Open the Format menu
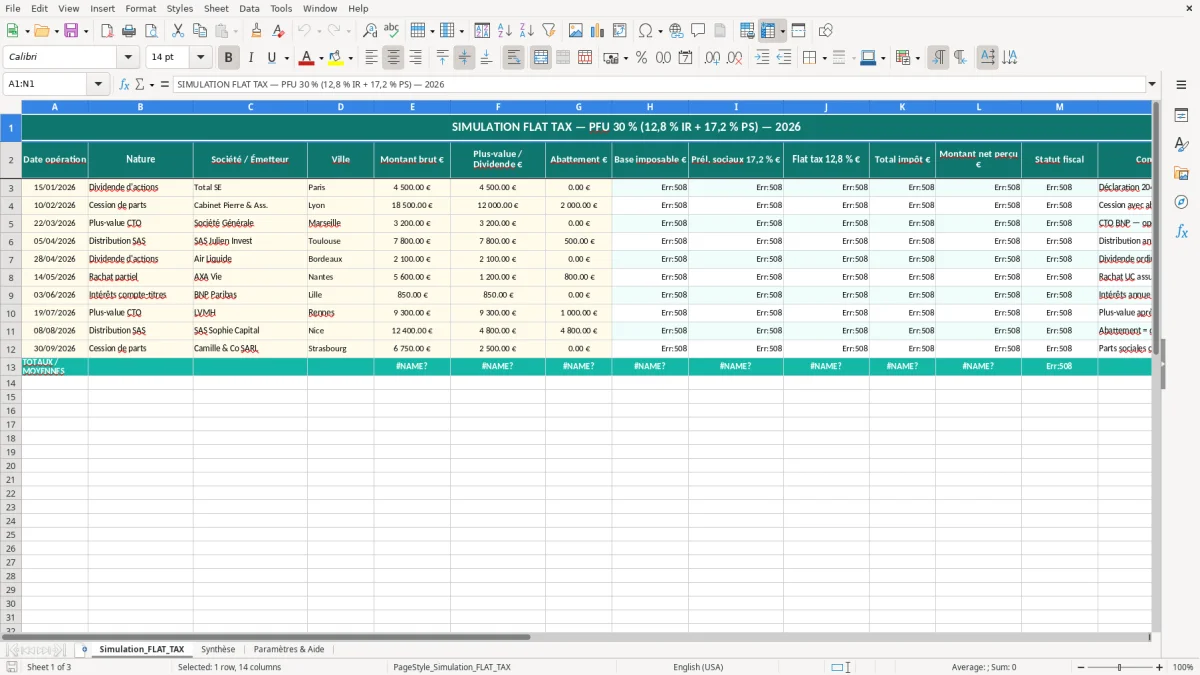This screenshot has height=675, width=1200. 140,8
